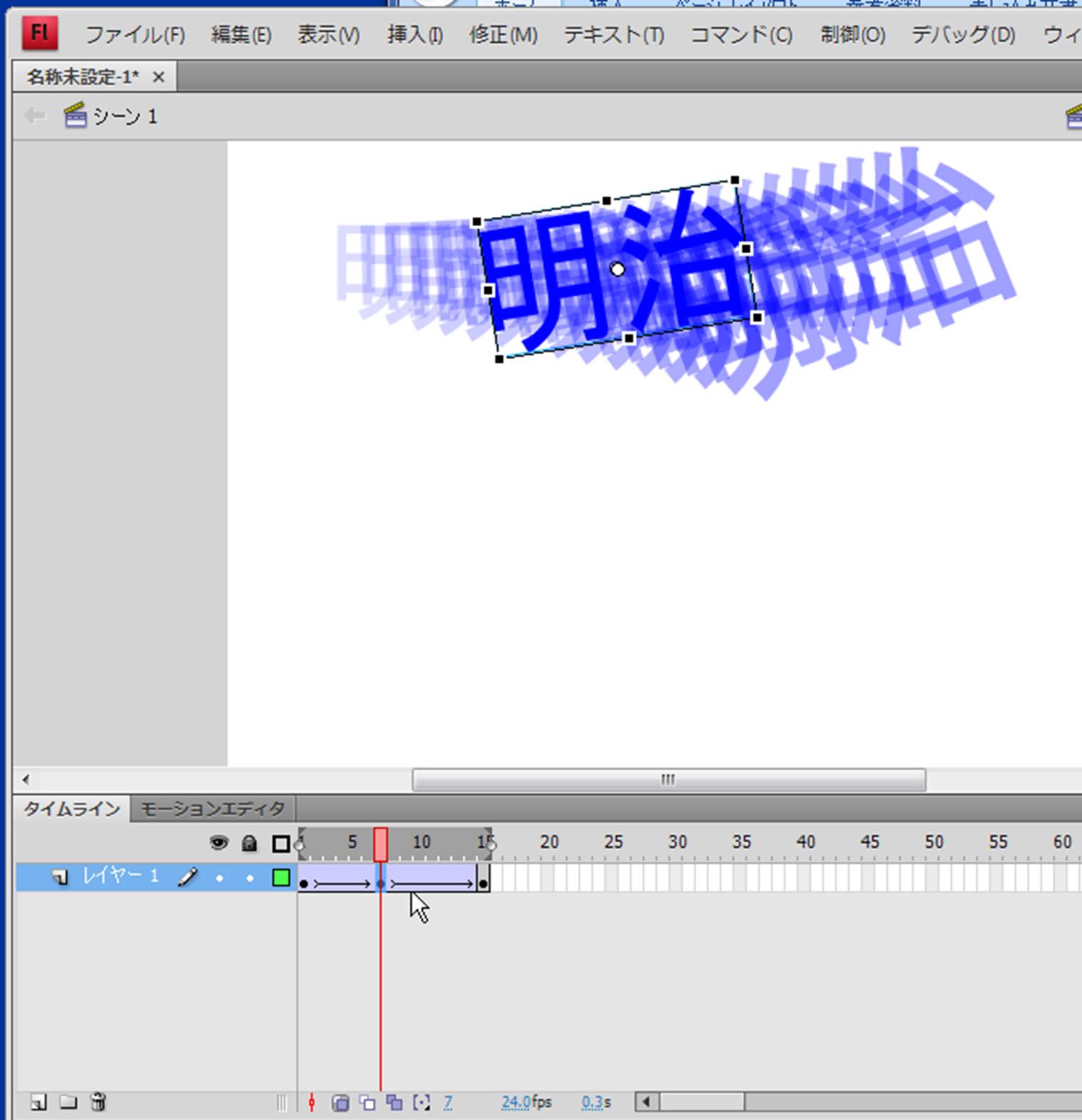
Task: Enable the Onion Skin button
Action: coord(341,1103)
